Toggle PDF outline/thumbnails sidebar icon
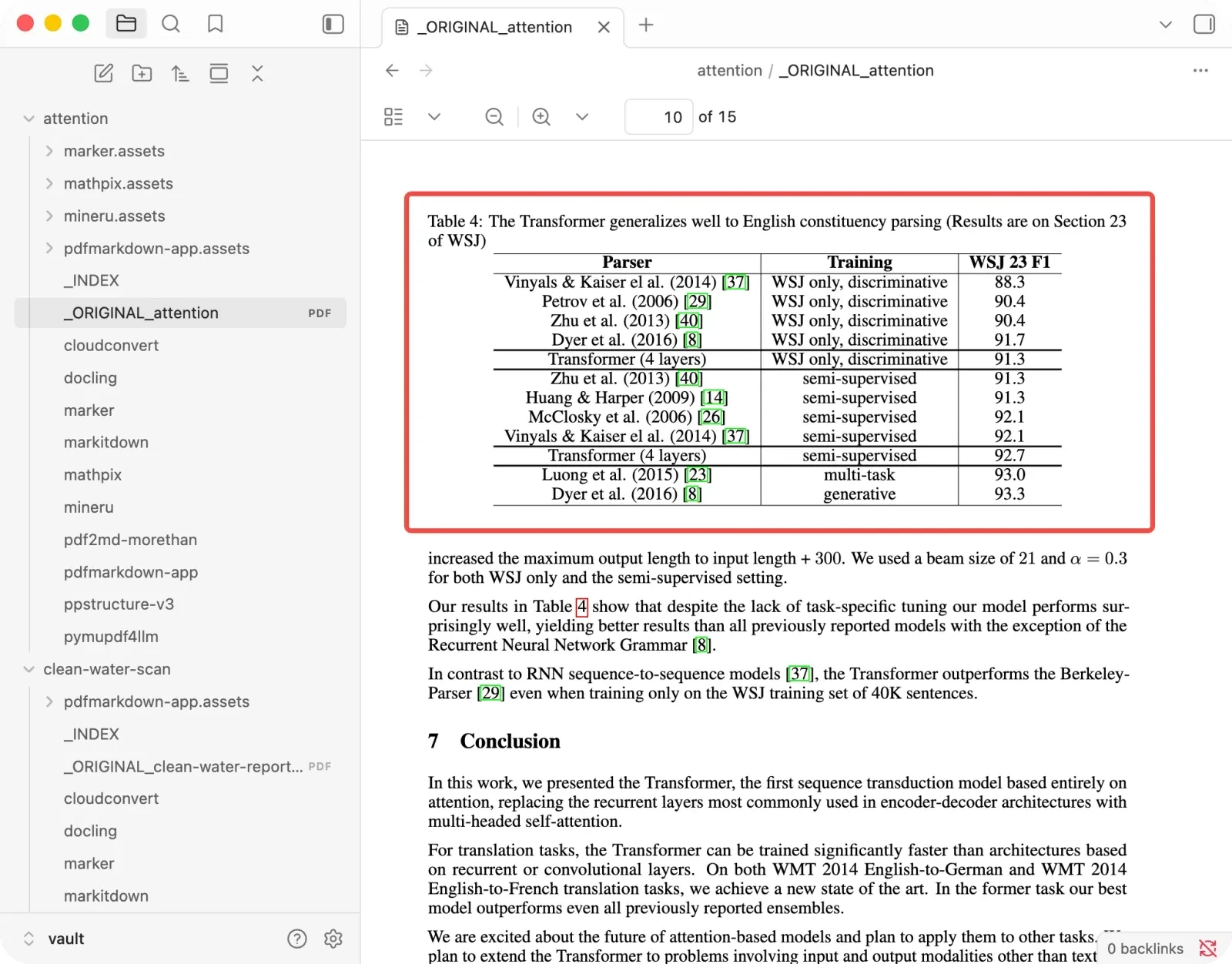 tap(393, 117)
